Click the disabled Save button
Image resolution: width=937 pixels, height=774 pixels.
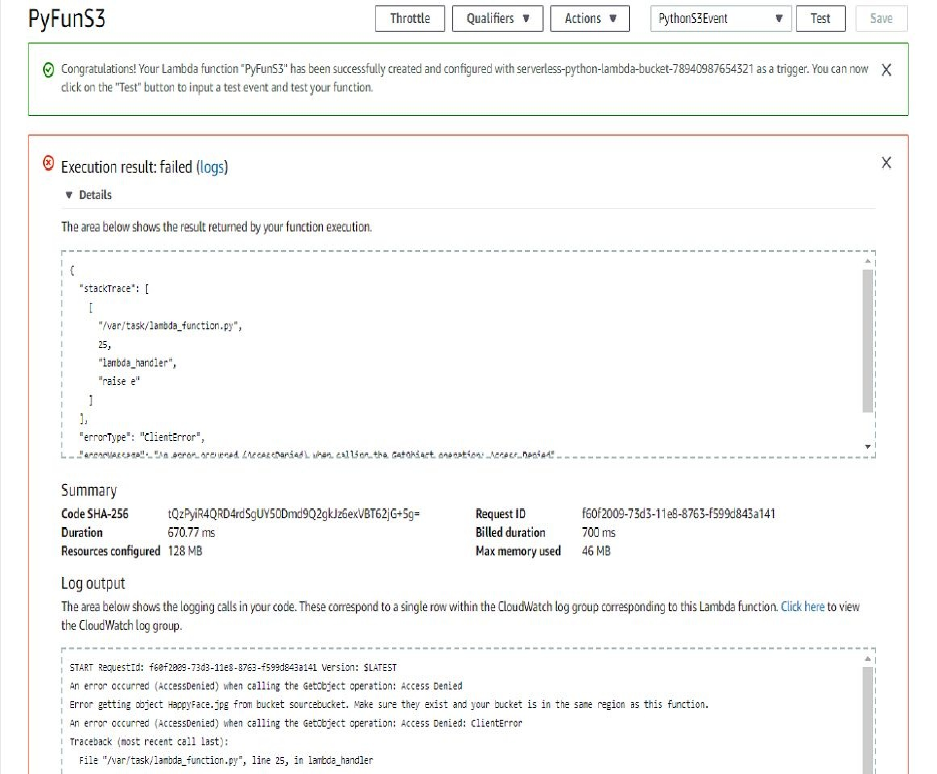tap(881, 19)
